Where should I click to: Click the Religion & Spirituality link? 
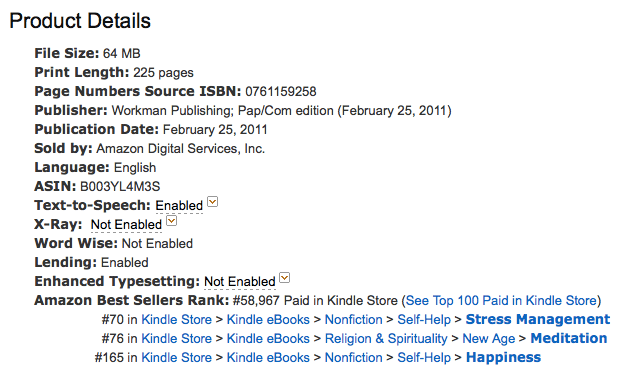(x=386, y=338)
